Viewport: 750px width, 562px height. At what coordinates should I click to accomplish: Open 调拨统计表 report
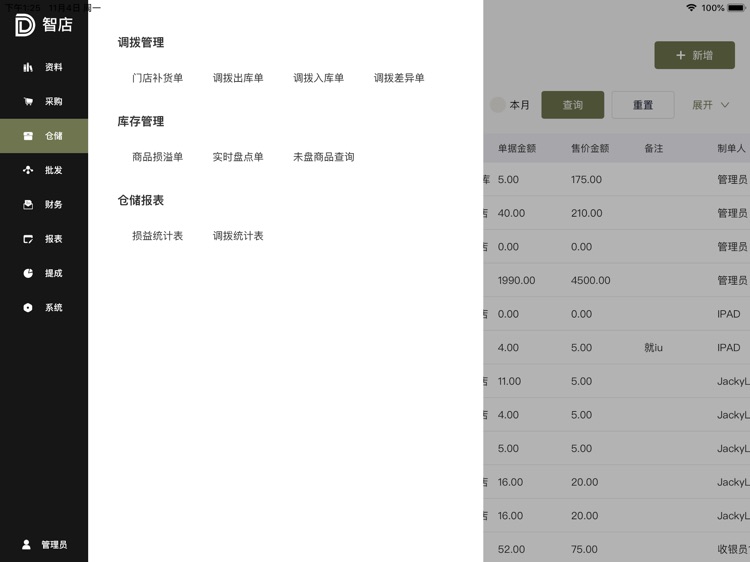(x=238, y=236)
